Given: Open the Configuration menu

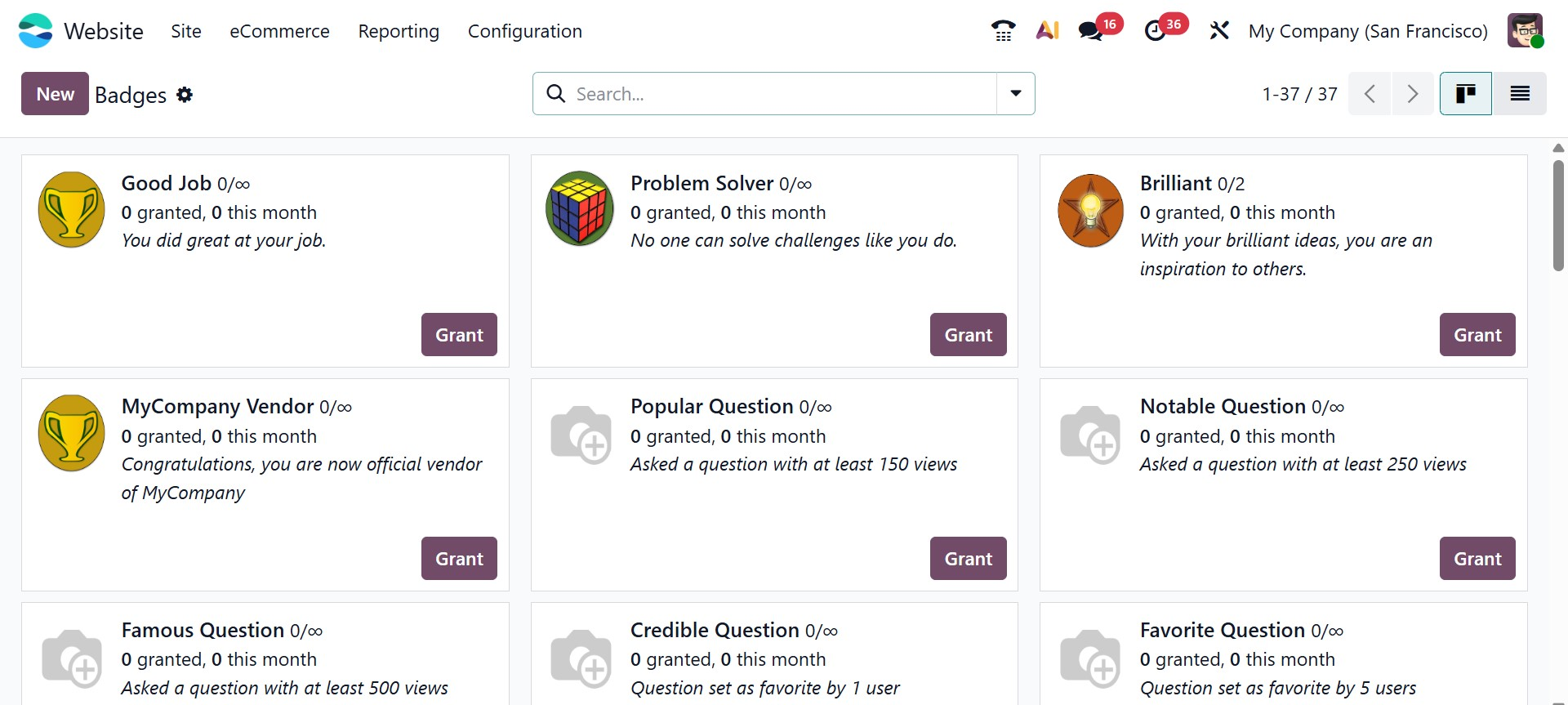Looking at the screenshot, I should click(524, 31).
